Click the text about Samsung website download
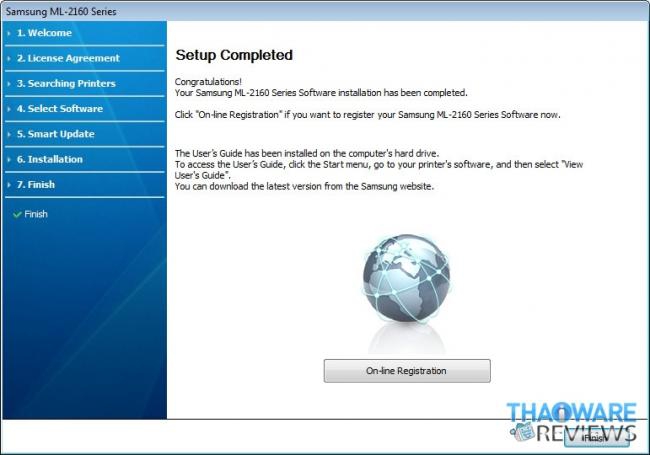The image size is (650, 455). (304, 186)
